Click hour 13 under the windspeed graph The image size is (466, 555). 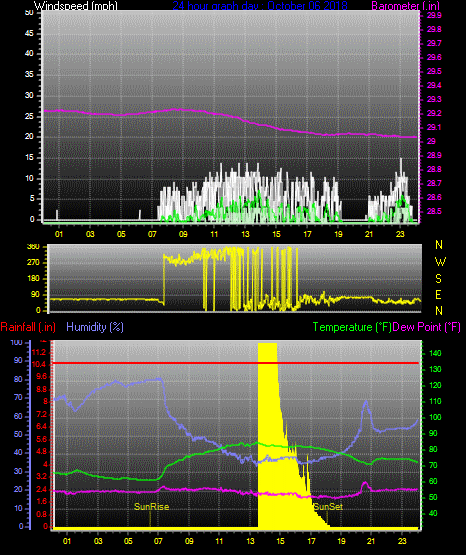[245, 234]
